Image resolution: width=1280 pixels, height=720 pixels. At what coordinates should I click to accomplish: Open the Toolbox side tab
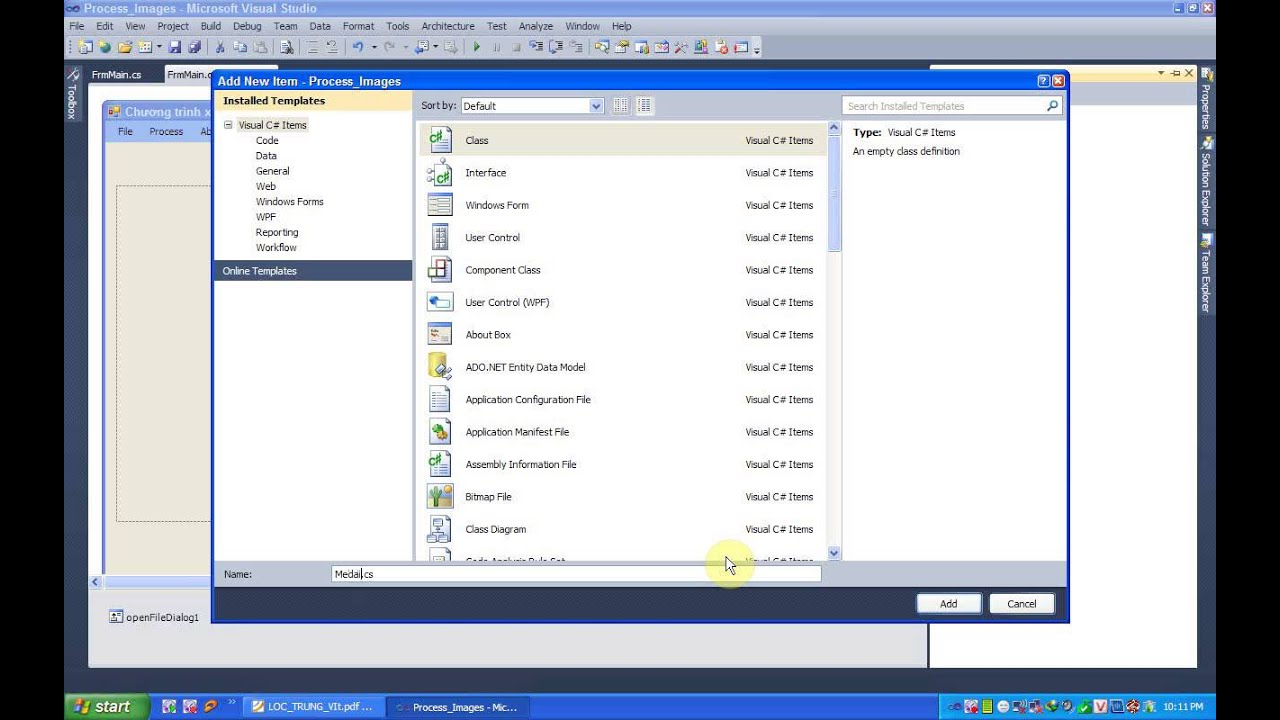point(72,95)
